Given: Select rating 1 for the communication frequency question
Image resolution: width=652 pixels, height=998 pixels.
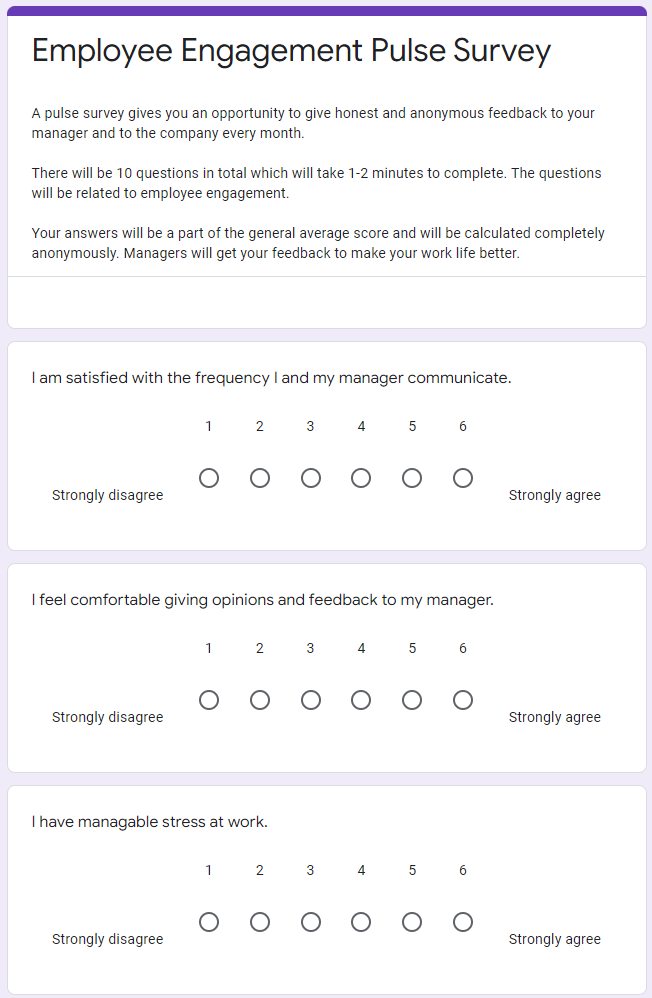Looking at the screenshot, I should [209, 478].
